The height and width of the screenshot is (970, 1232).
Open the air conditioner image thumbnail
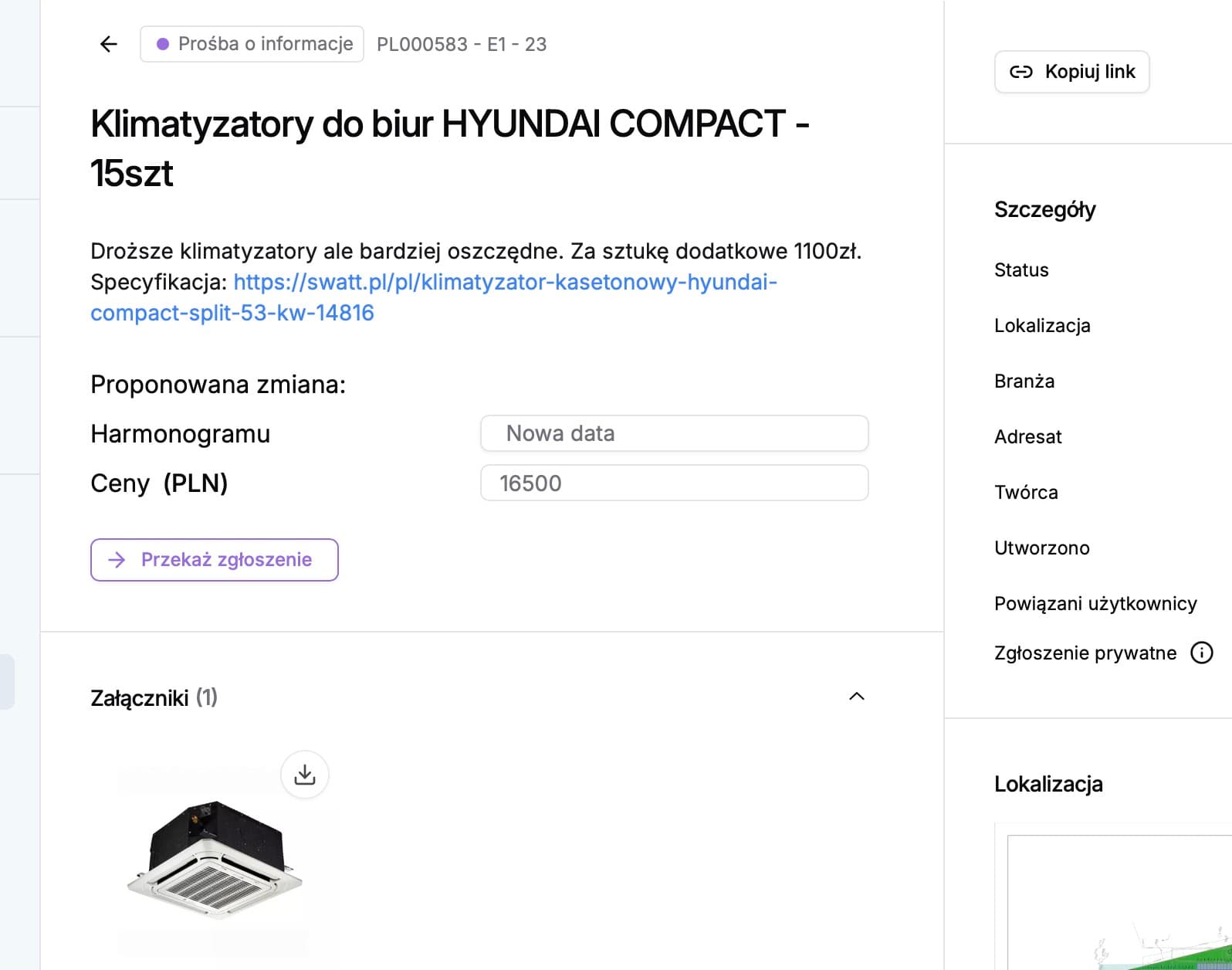215,861
